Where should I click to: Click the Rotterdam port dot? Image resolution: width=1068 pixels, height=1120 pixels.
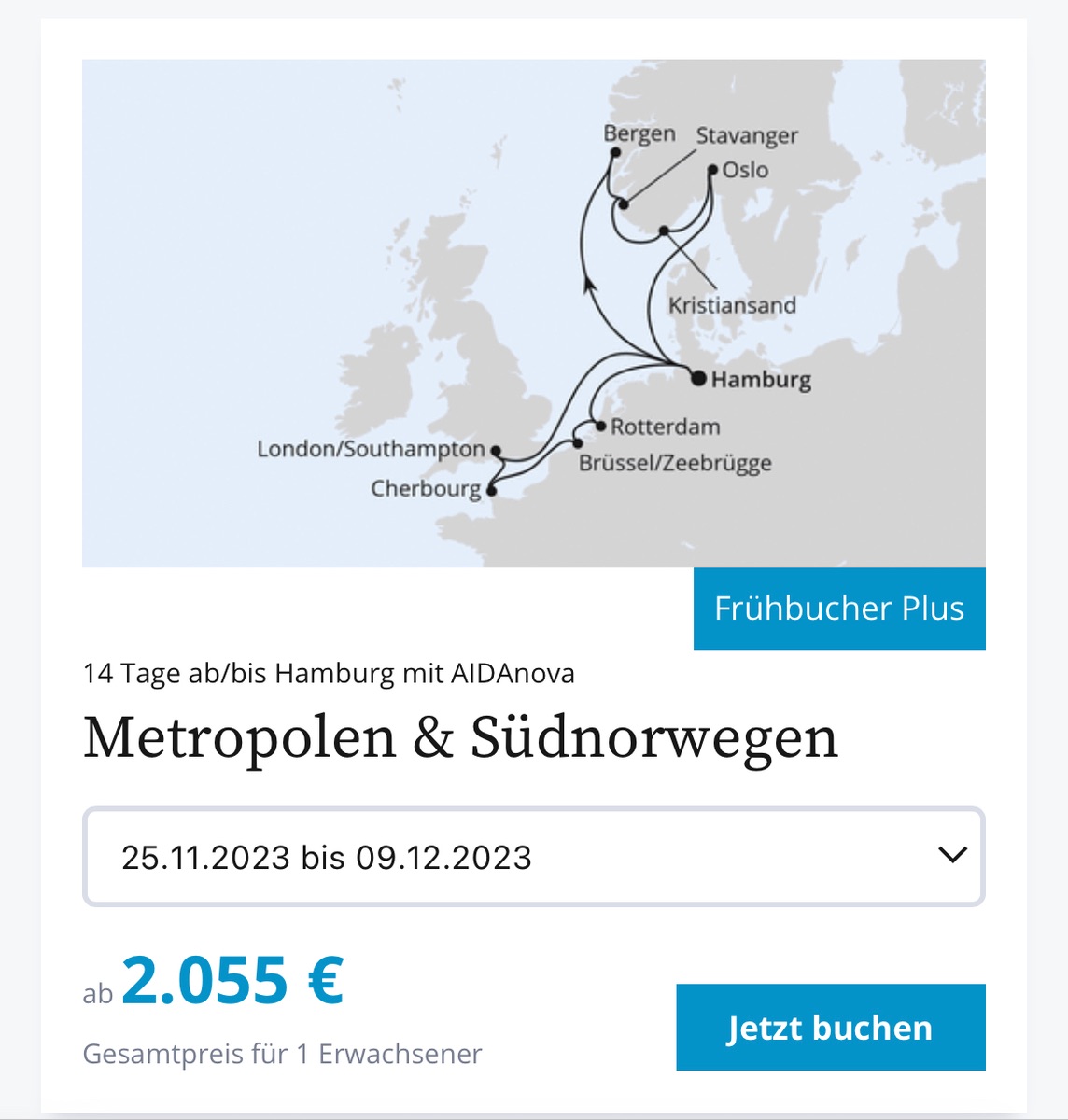pyautogui.click(x=601, y=427)
